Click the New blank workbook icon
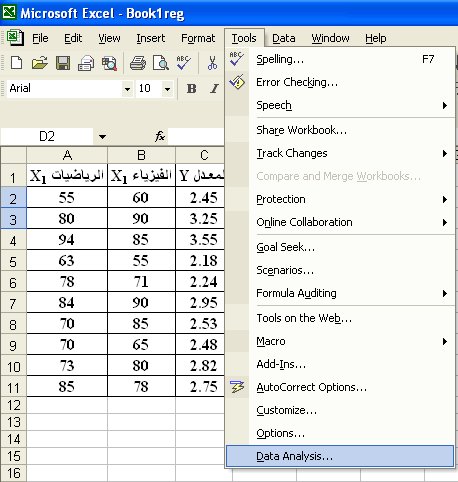 pyautogui.click(x=16, y=63)
